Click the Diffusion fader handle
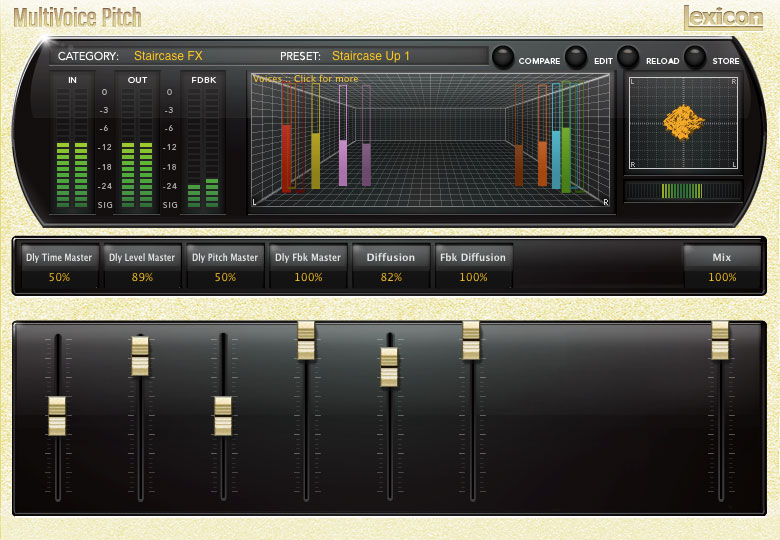Screen dimensions: 780x540 click(x=389, y=367)
